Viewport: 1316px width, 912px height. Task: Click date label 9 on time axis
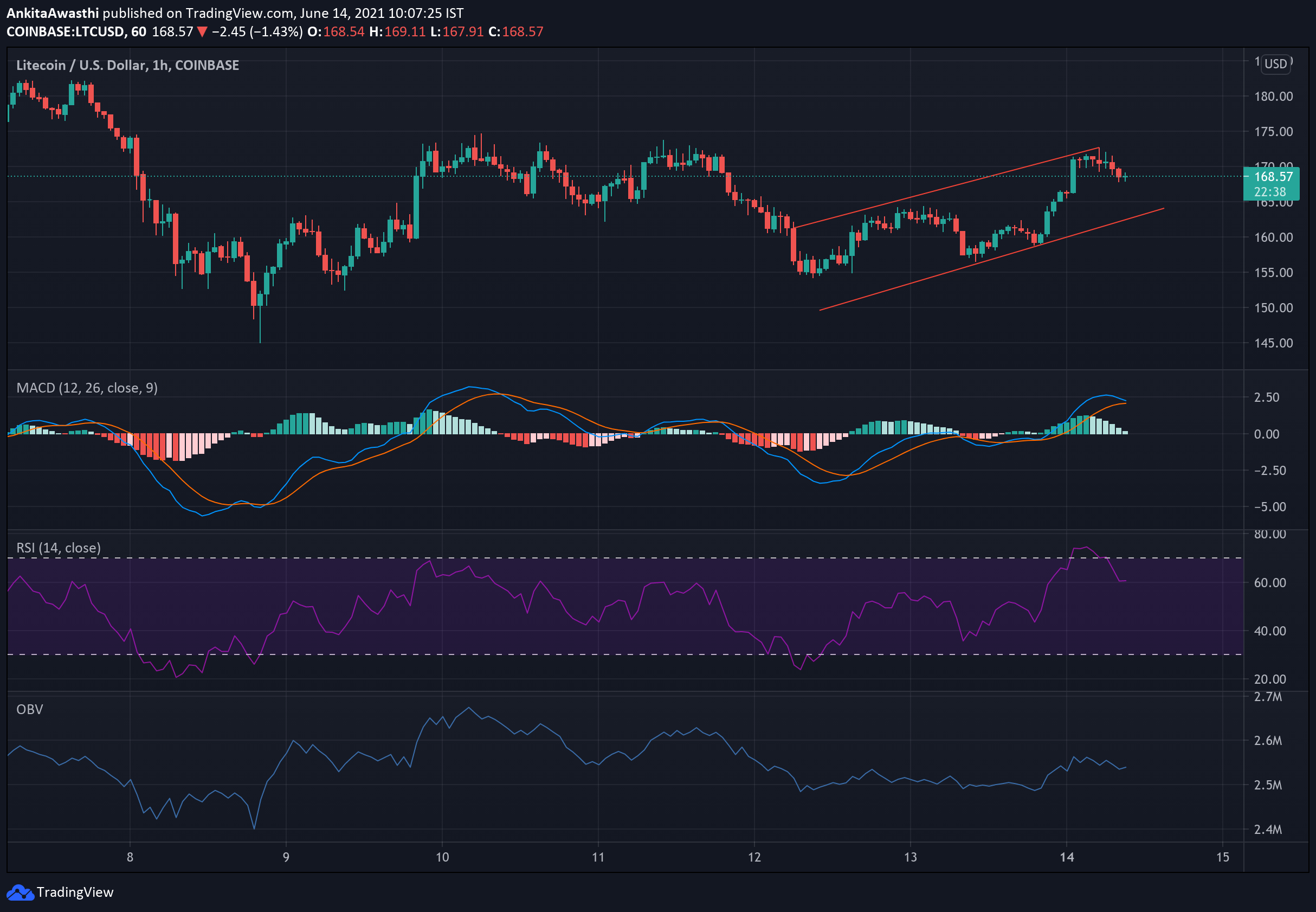click(286, 857)
